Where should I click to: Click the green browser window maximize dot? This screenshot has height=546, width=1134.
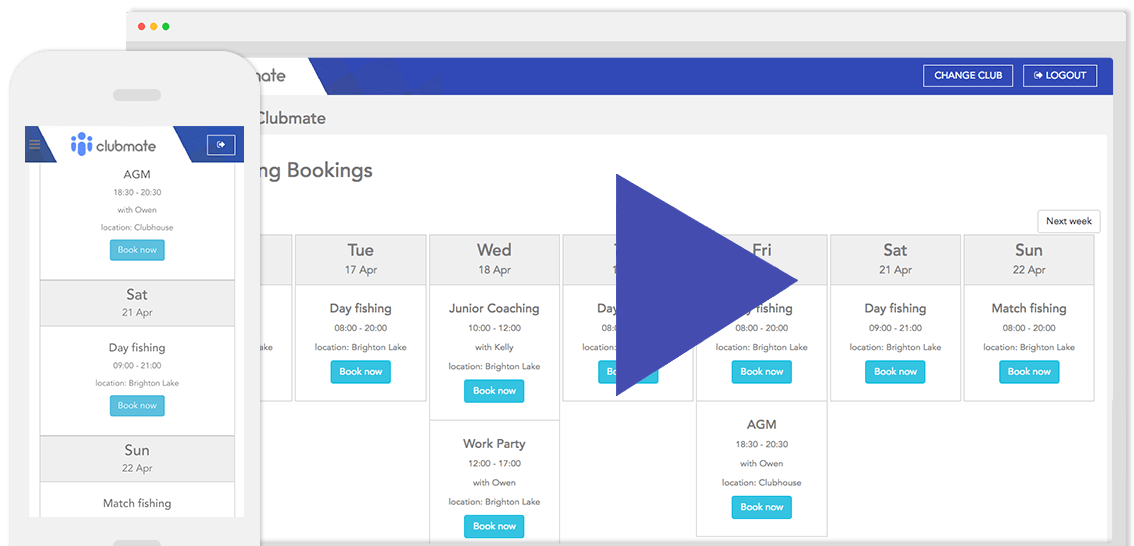pos(166,26)
